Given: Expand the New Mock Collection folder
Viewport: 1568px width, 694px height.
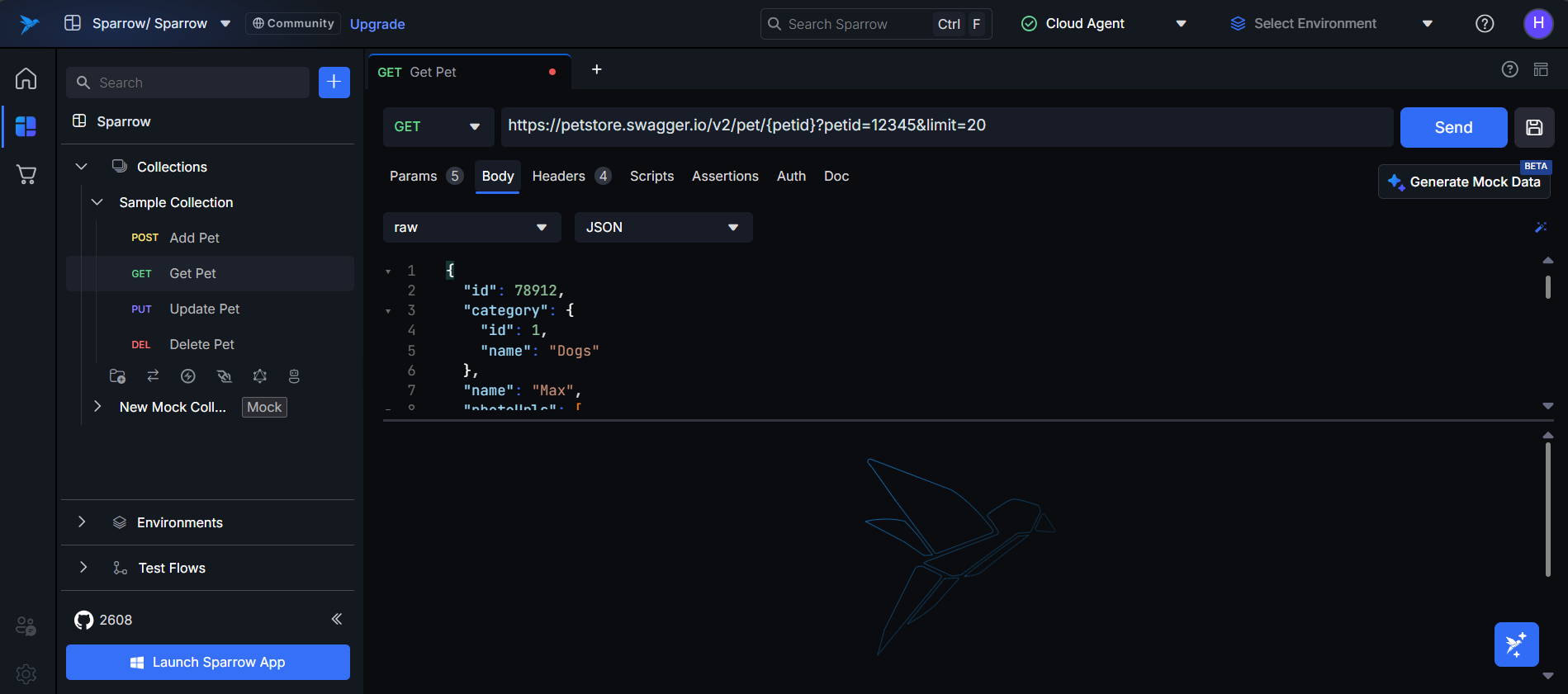Looking at the screenshot, I should tap(97, 407).
